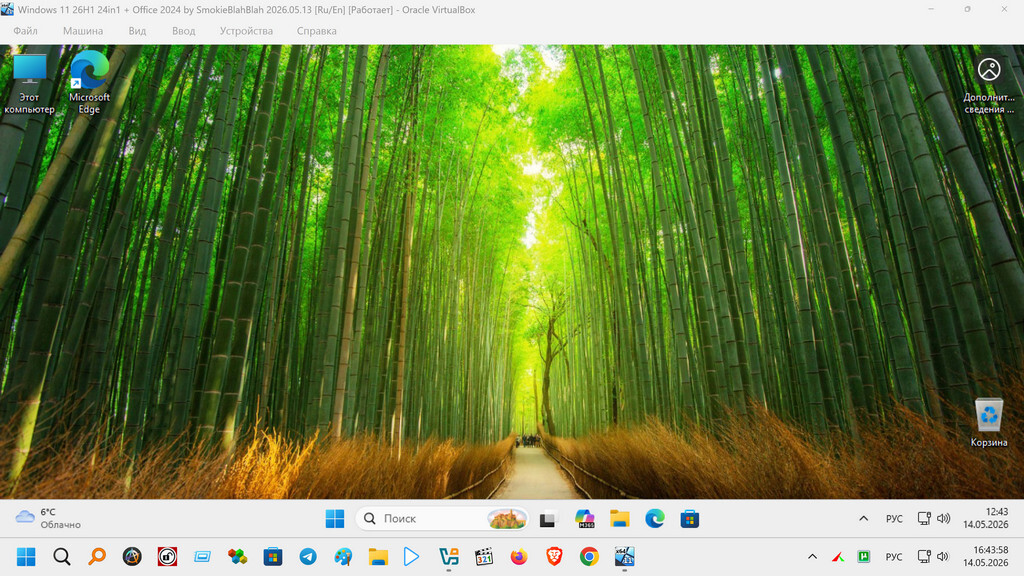Switch guest input language РУС indicator
Viewport: 1024px width, 576px height.
click(894, 519)
